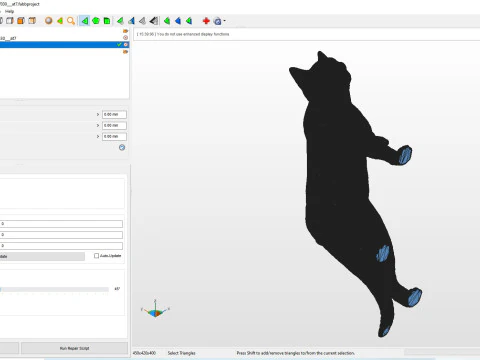The height and width of the screenshot is (360, 480).
Task: Click the red plus repair icon
Action: 206,21
